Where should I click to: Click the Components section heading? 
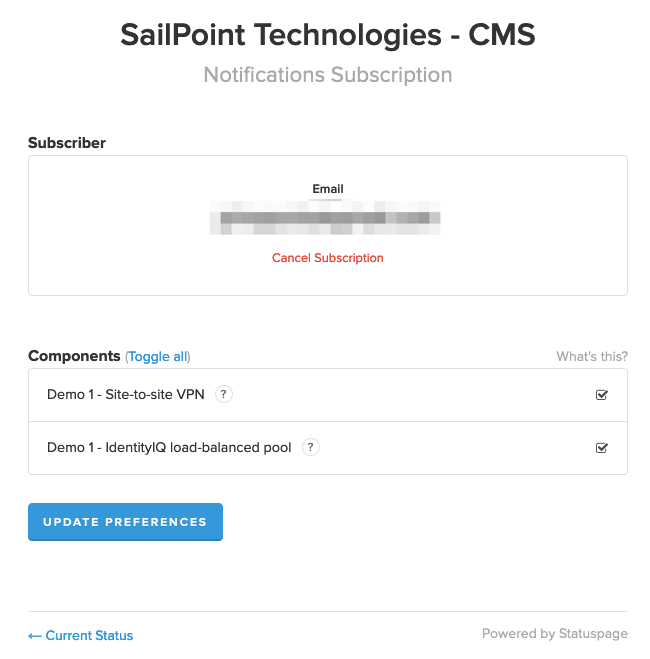click(74, 356)
